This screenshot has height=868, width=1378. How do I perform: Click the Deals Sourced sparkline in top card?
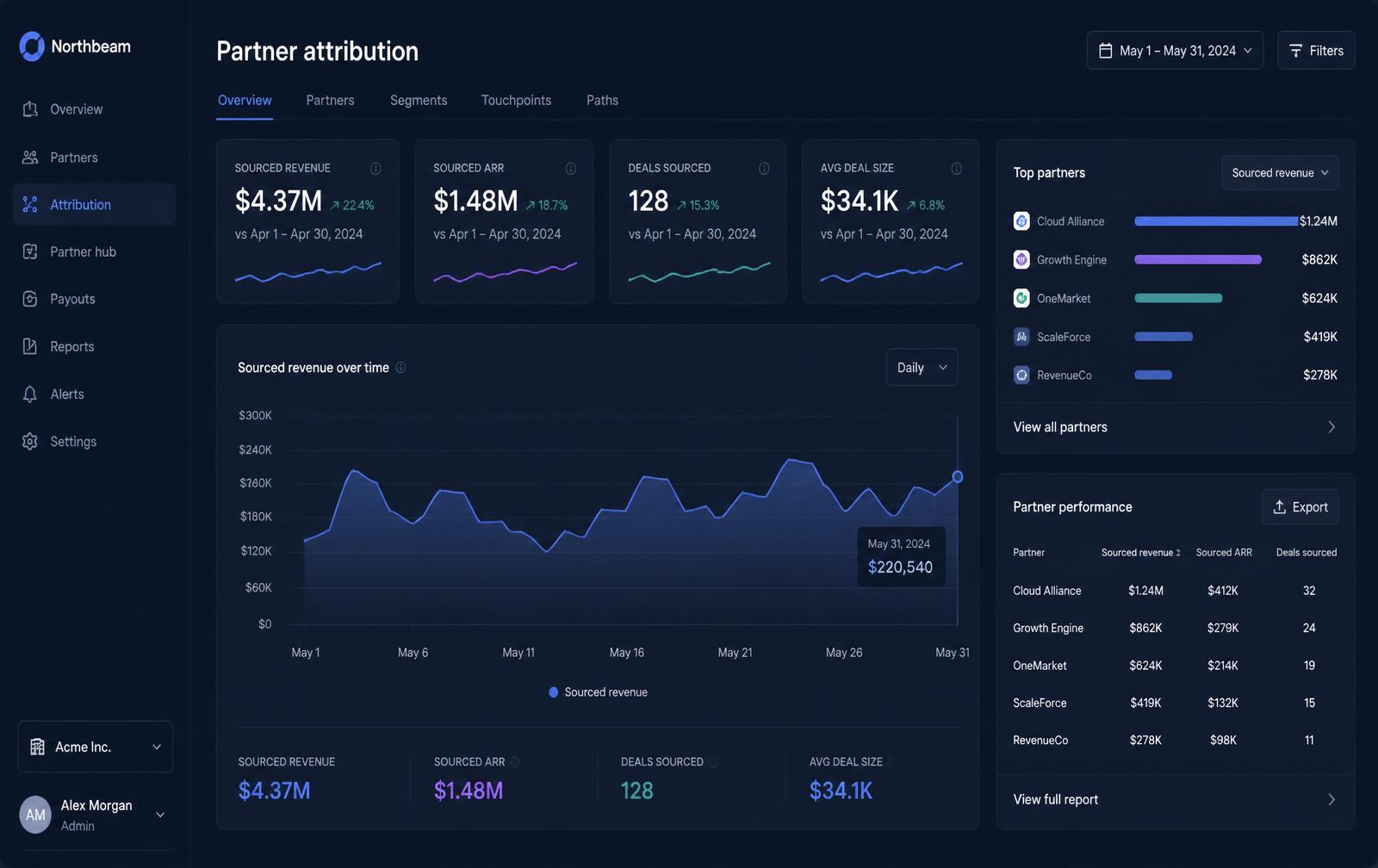point(699,272)
